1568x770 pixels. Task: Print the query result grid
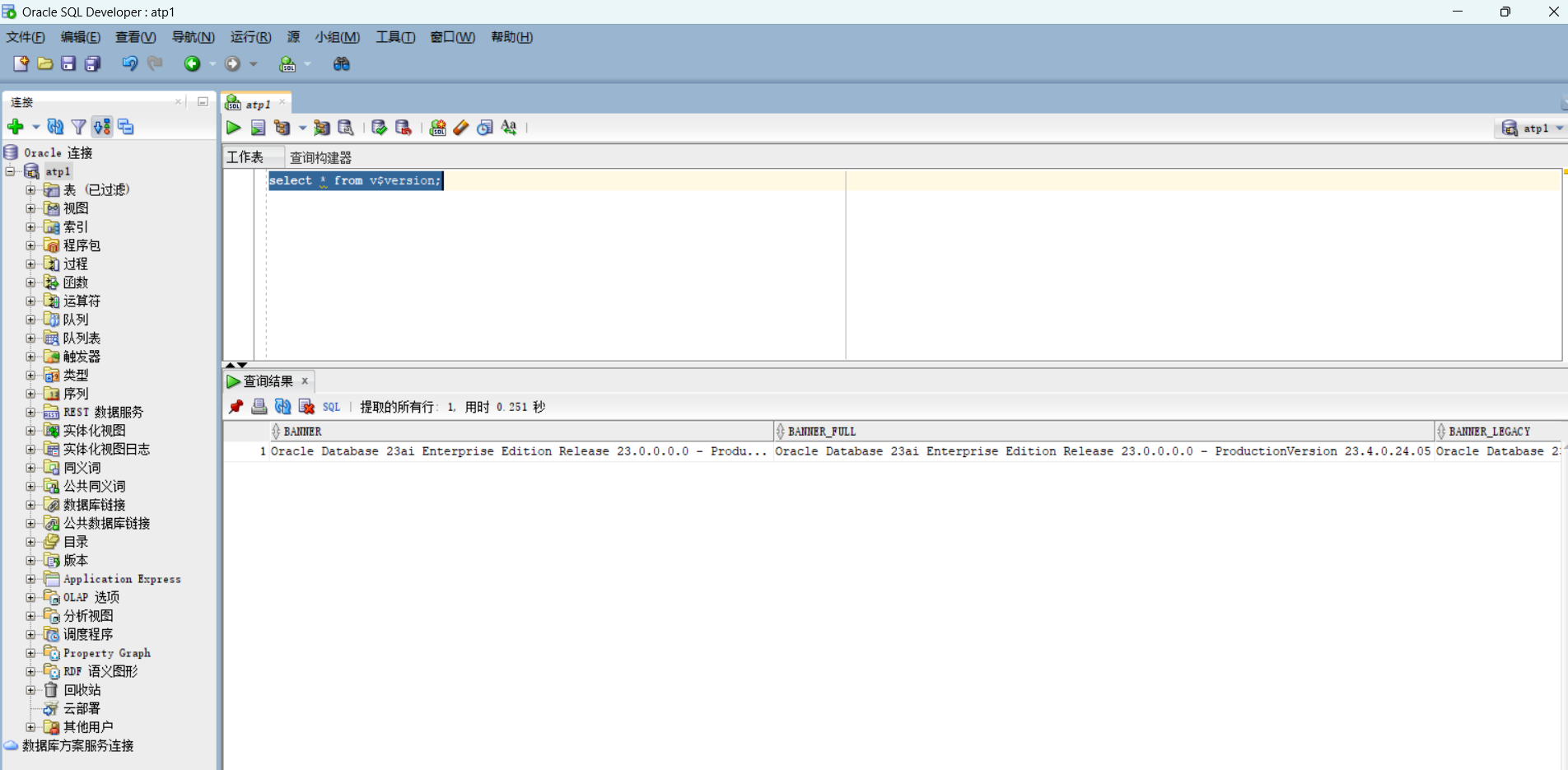pos(259,406)
